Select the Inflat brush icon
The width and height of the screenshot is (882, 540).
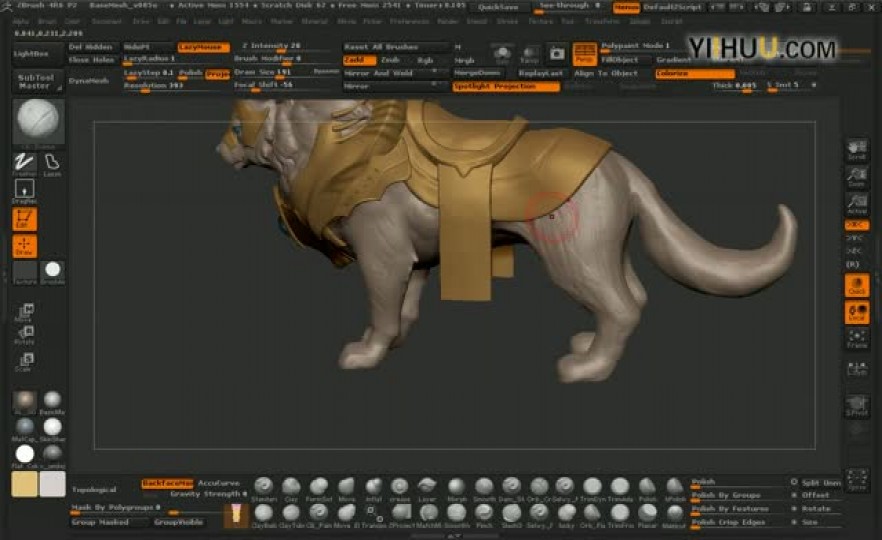[374, 488]
